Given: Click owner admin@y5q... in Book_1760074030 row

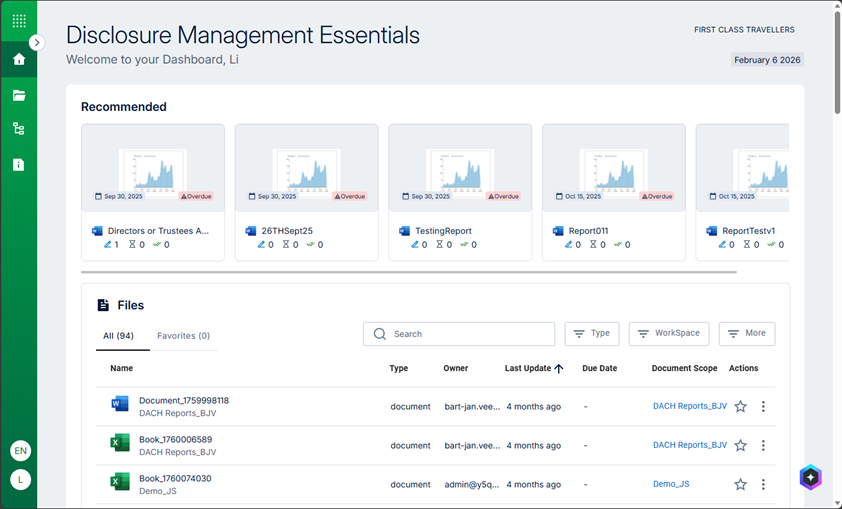Looking at the screenshot, I should point(471,484).
